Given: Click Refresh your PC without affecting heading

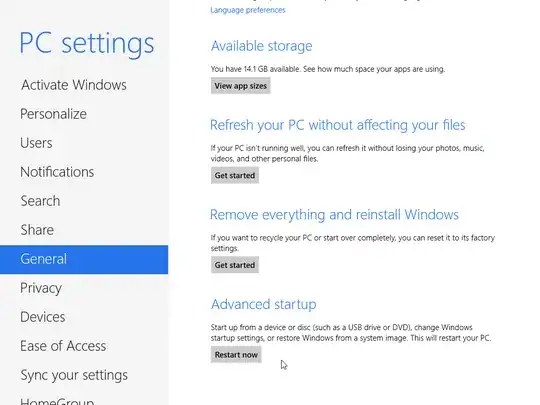Looking at the screenshot, I should click(x=338, y=125).
